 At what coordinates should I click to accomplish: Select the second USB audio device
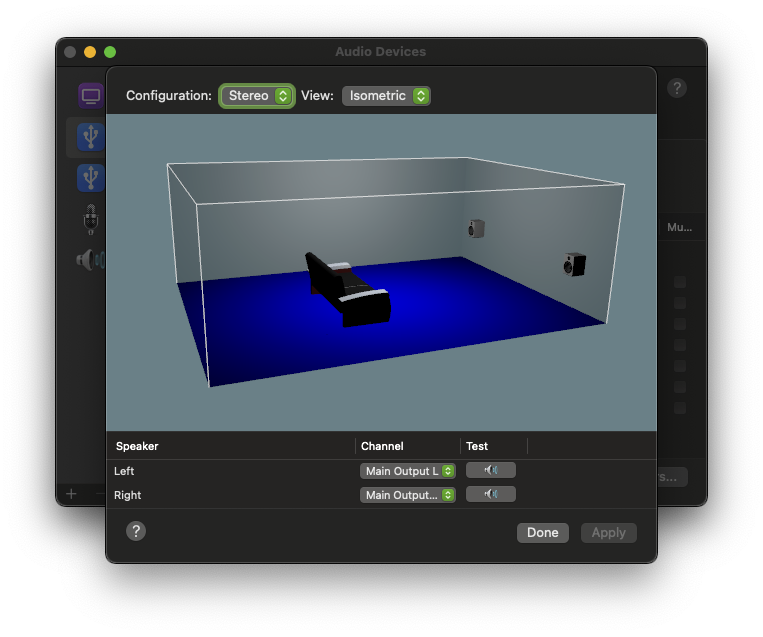tap(90, 178)
